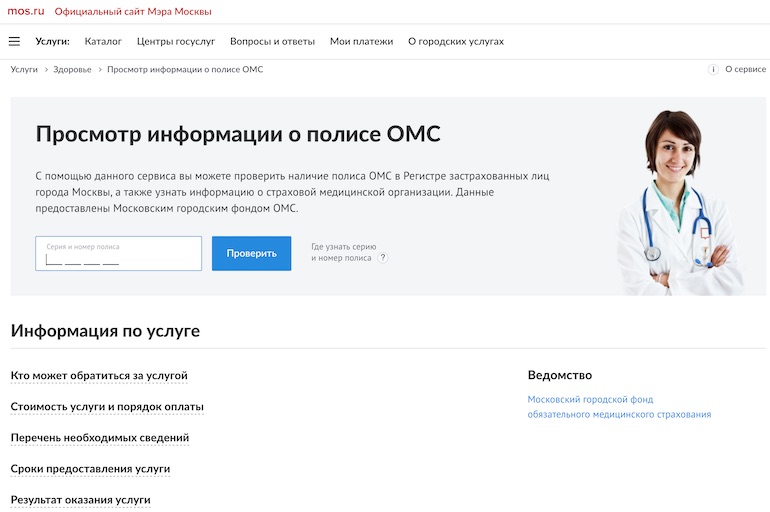Click the info icon beside О сервисе
The width and height of the screenshot is (770, 512).
coord(713,69)
